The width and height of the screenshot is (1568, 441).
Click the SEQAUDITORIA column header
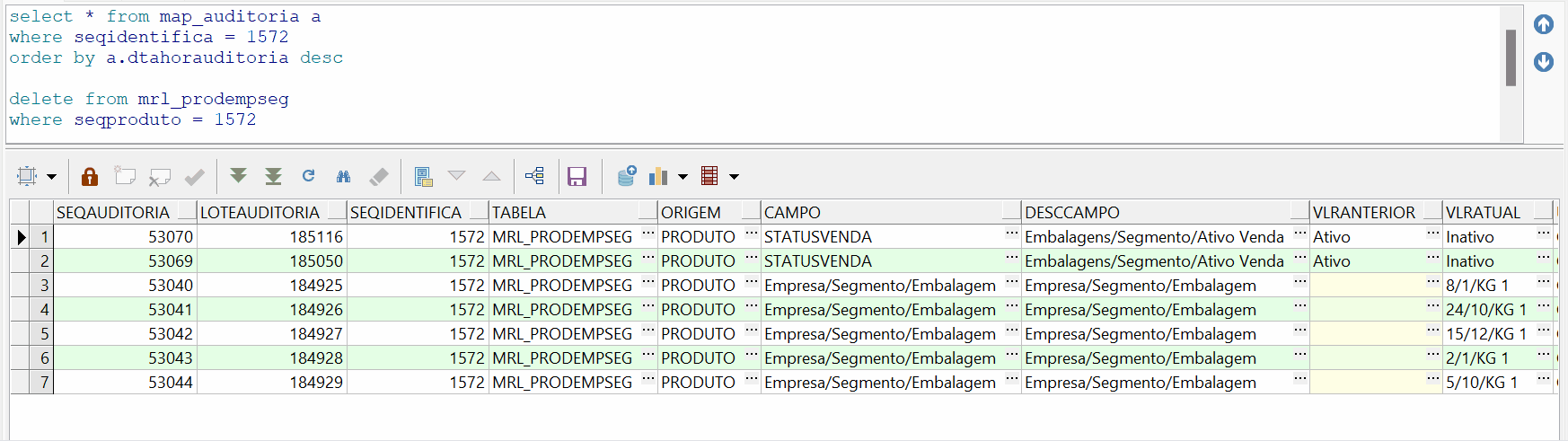coord(113,213)
